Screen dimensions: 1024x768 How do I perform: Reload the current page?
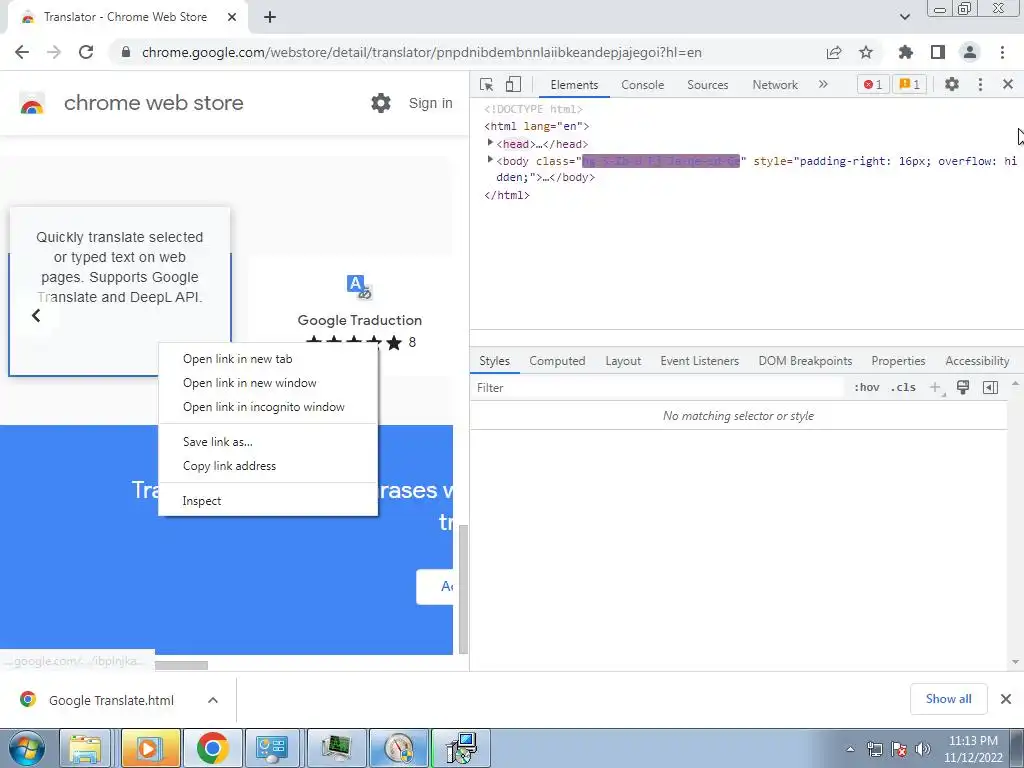point(86,52)
